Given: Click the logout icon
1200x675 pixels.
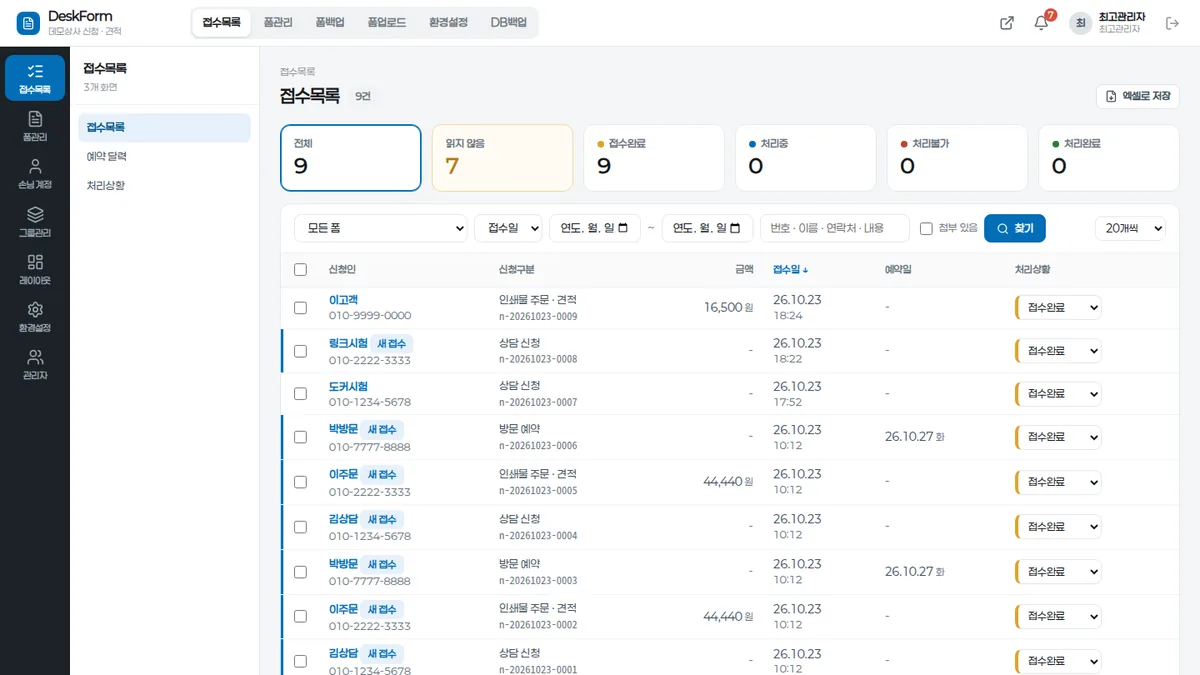Looking at the screenshot, I should tap(1173, 23).
